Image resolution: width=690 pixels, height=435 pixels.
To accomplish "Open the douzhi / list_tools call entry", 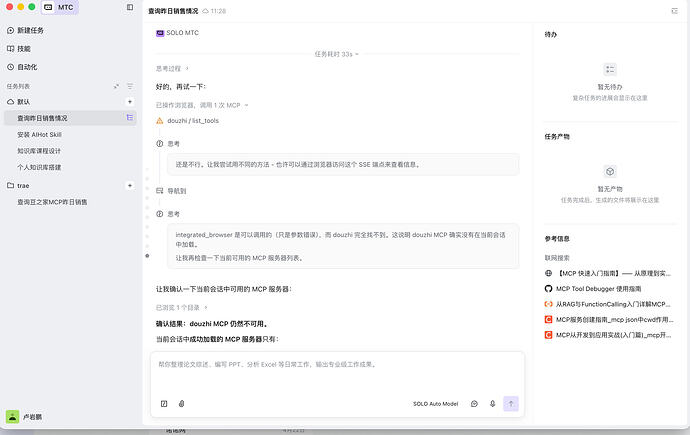I will (x=193, y=121).
